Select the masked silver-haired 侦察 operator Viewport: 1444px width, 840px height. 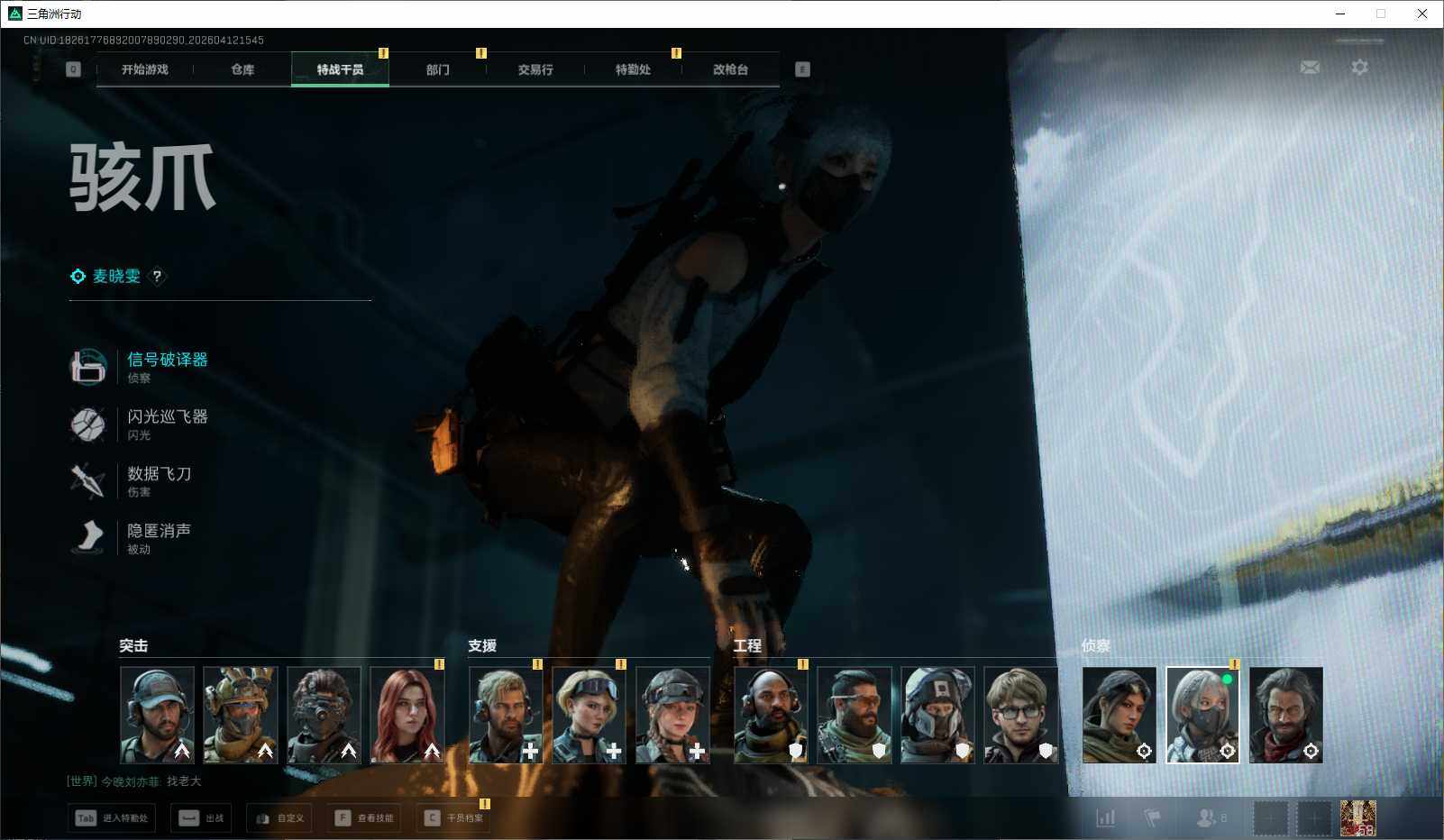pyautogui.click(x=1202, y=715)
